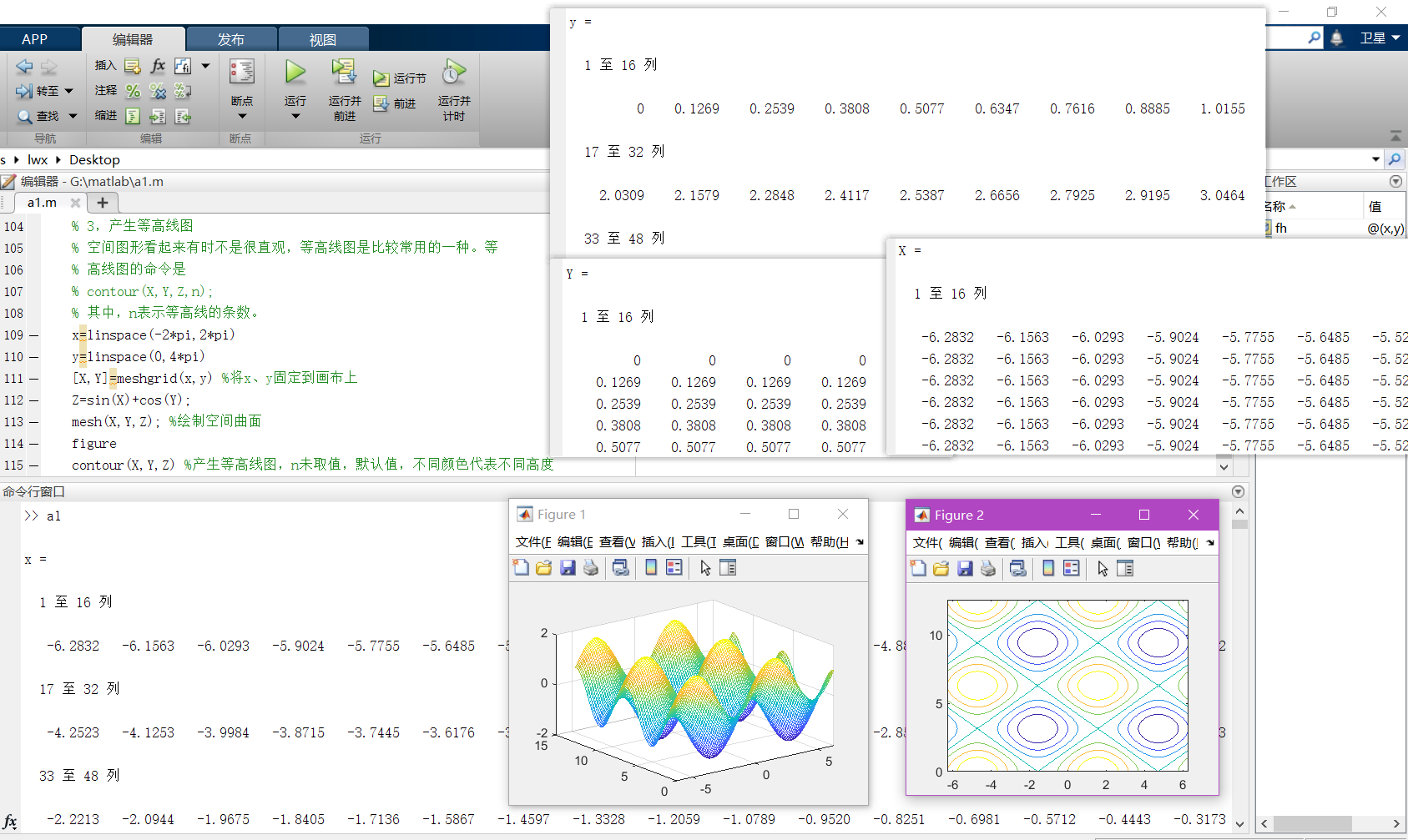This screenshot has width=1408, height=840.
Task: Click the fixed-point fi icon
Action: coord(183,65)
